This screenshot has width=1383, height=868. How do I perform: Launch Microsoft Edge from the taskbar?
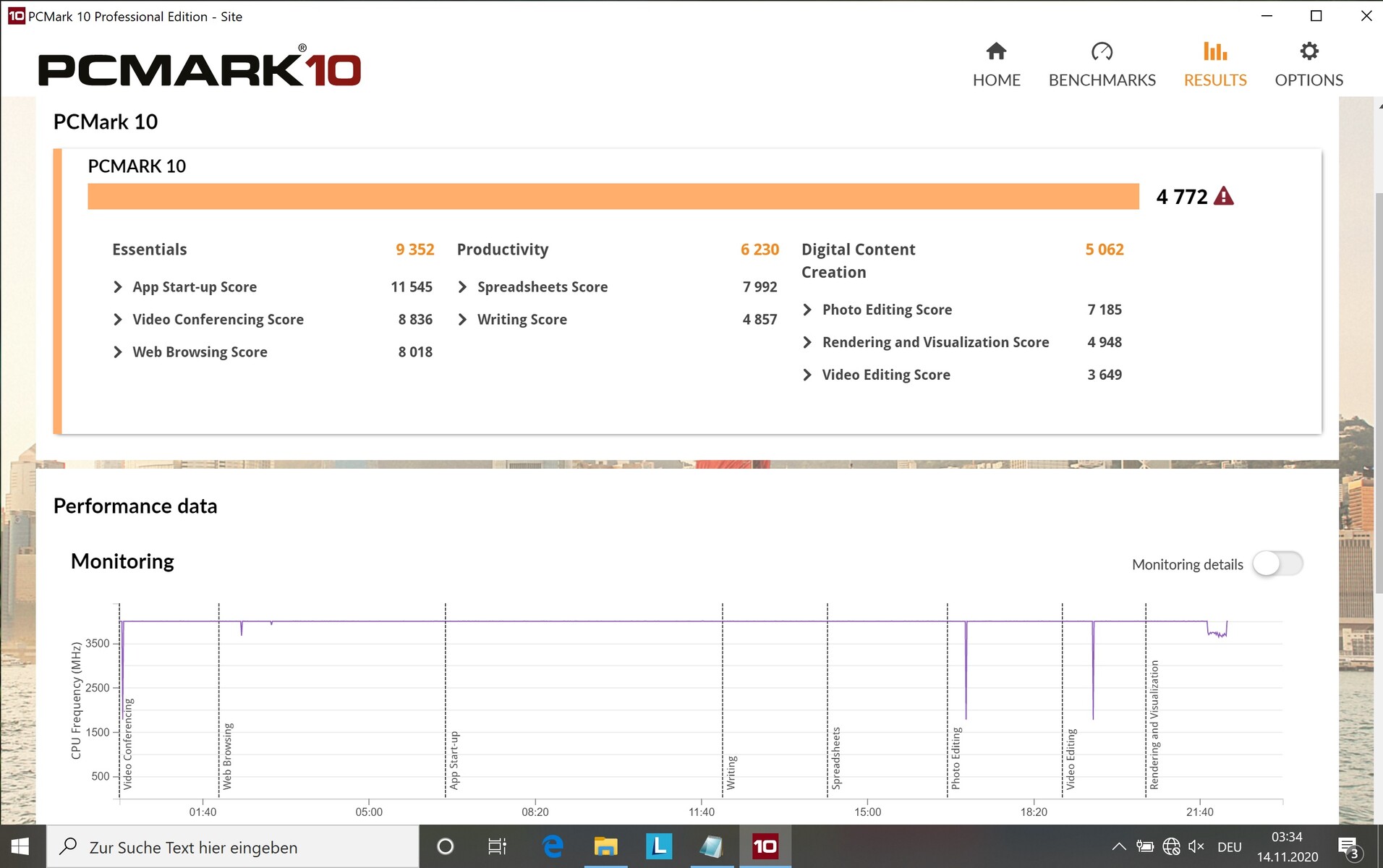tap(553, 846)
